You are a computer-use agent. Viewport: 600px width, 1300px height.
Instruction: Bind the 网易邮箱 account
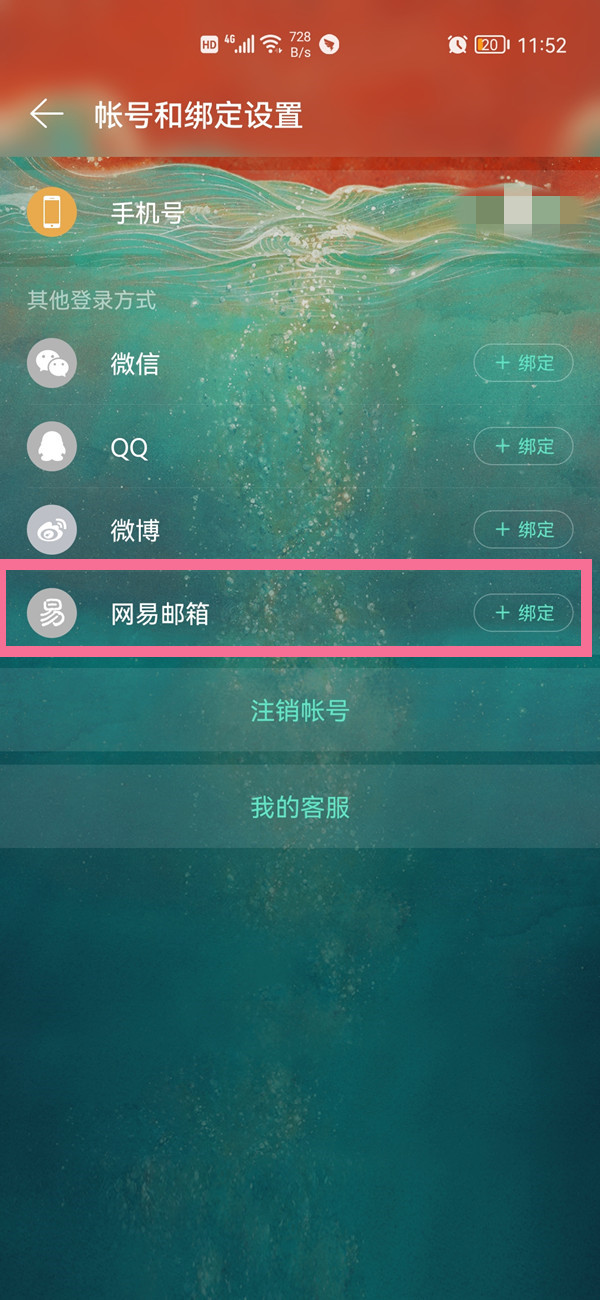523,613
